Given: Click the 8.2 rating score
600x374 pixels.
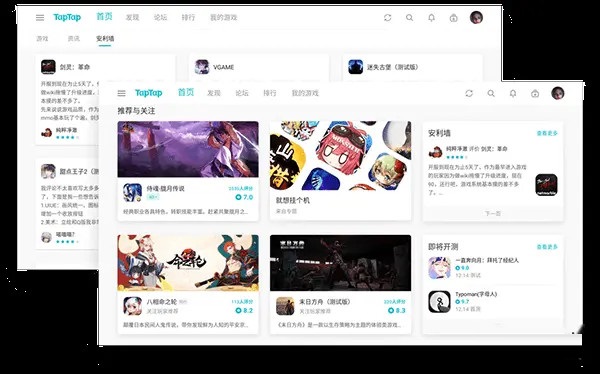Looking at the screenshot, I should coord(244,311).
